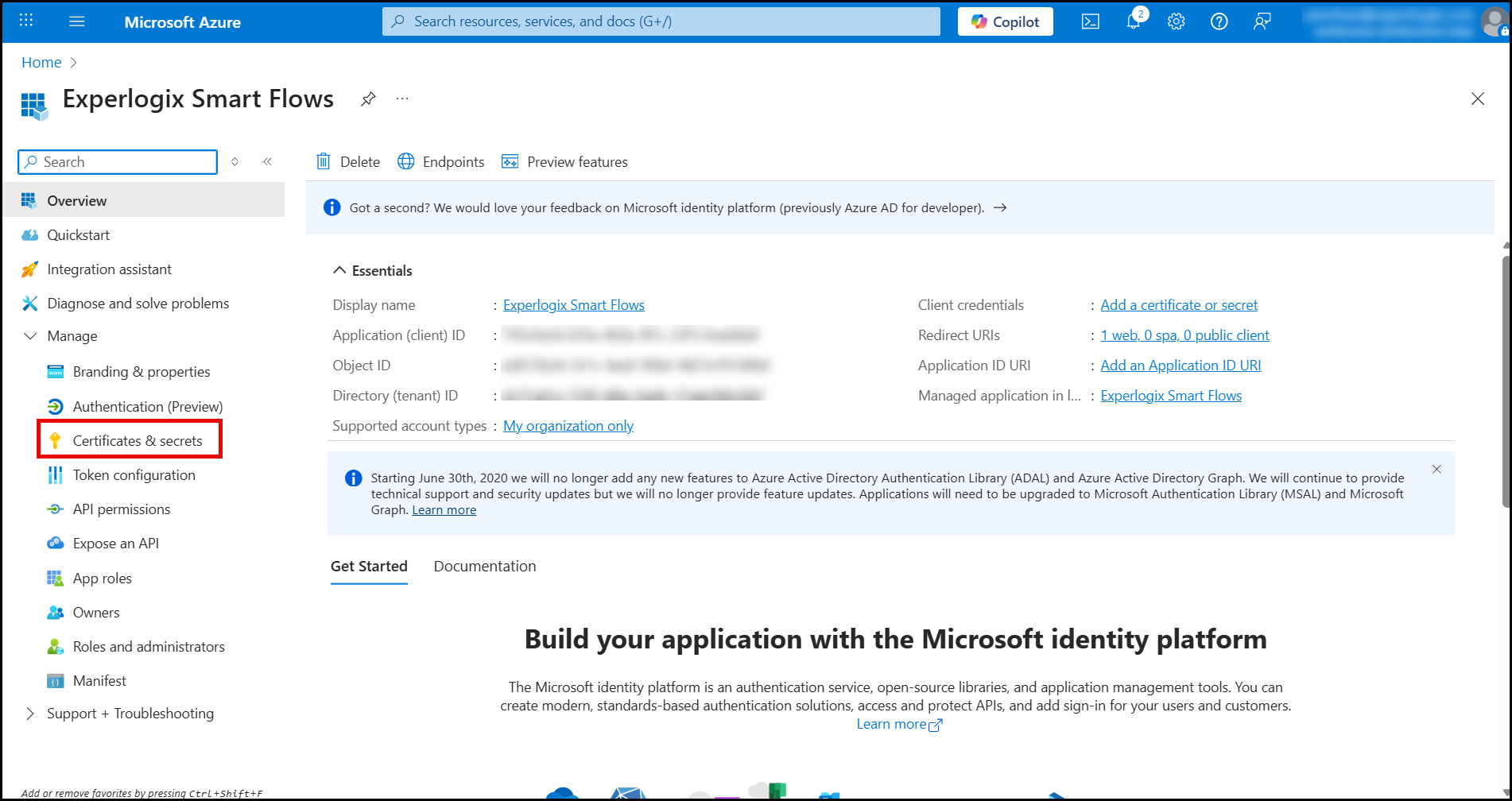Click My organization only link
Screen dimensions: 1512x801
pos(568,426)
